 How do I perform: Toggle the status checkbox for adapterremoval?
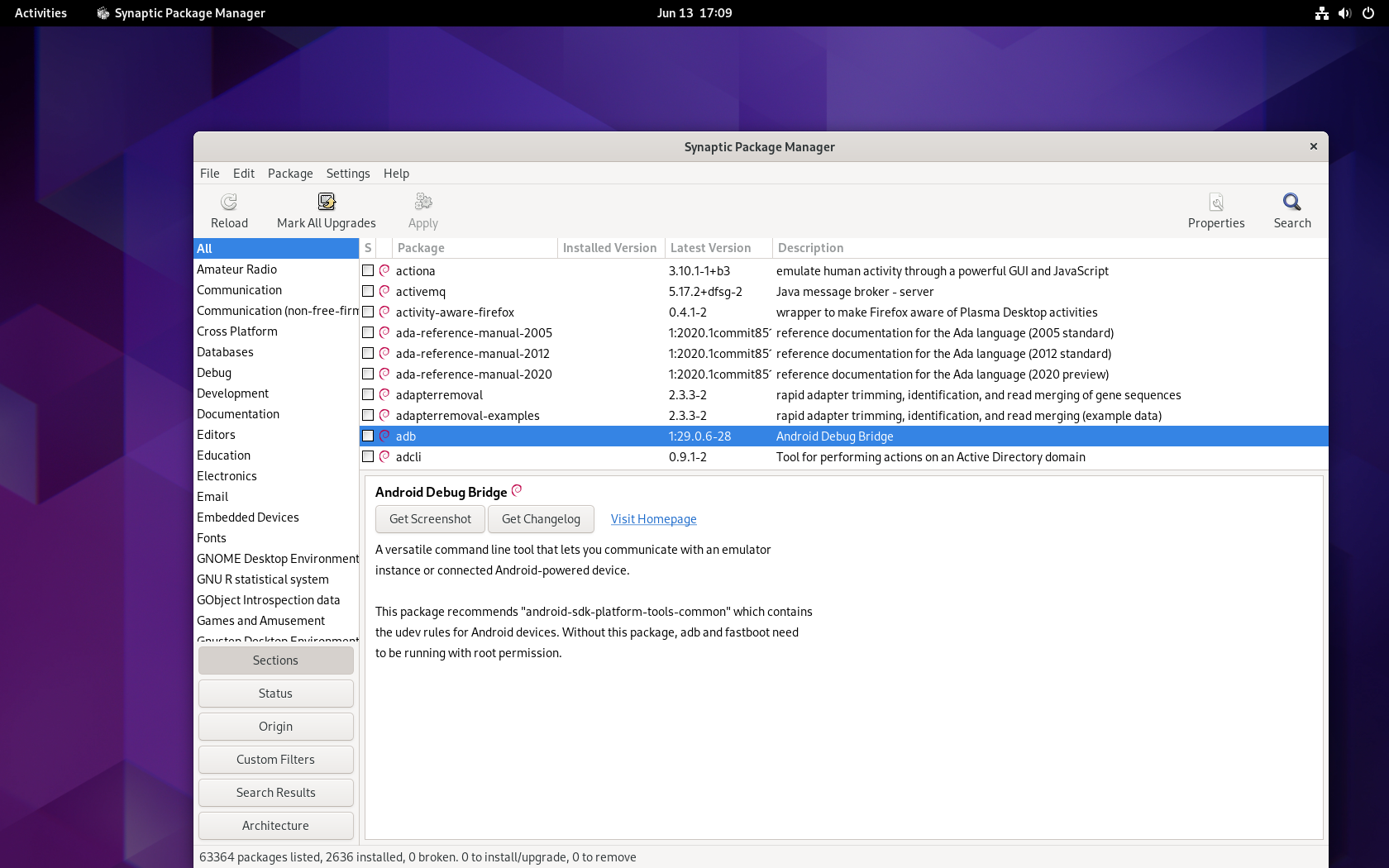[368, 394]
